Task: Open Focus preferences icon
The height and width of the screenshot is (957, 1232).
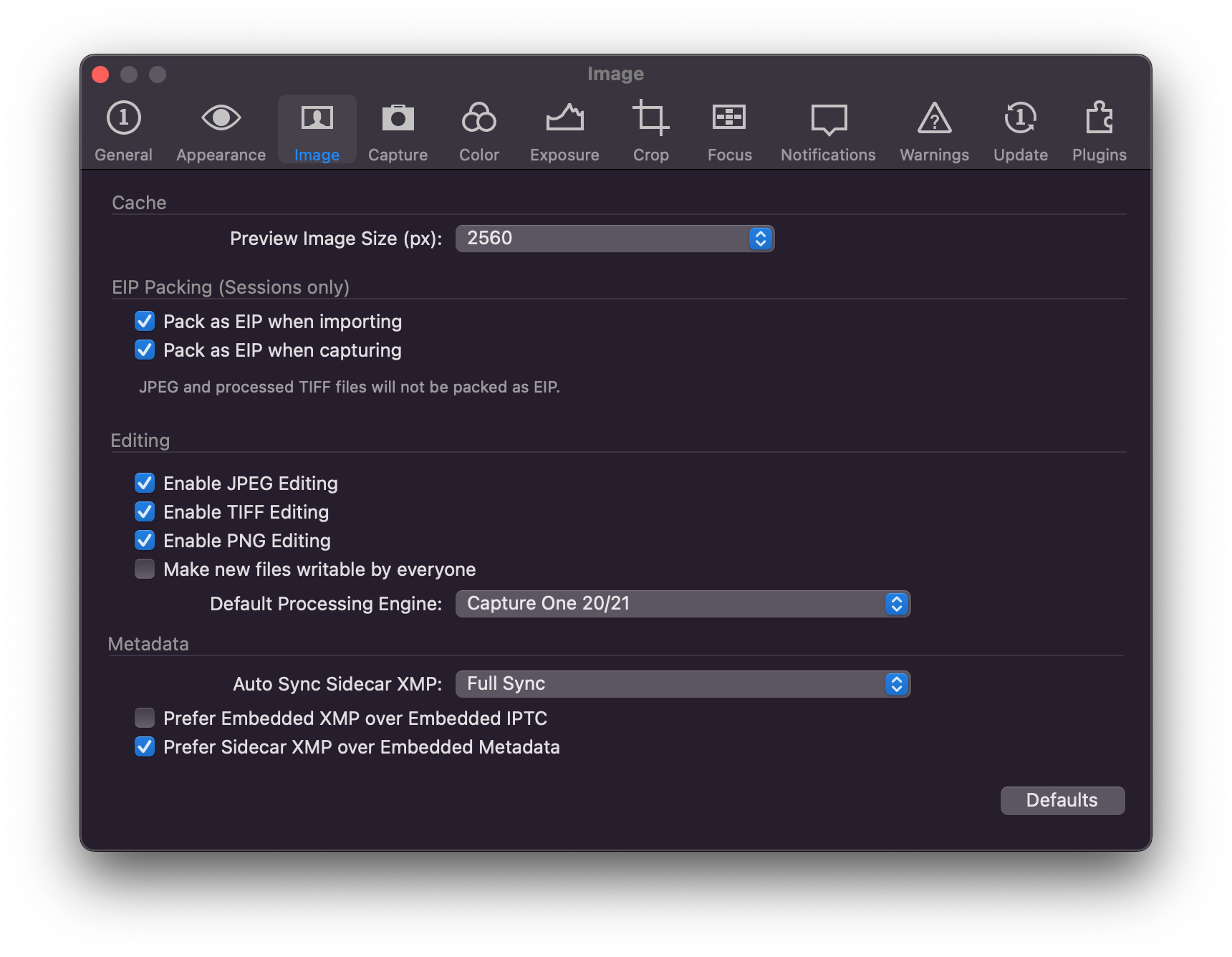Action: [x=729, y=118]
